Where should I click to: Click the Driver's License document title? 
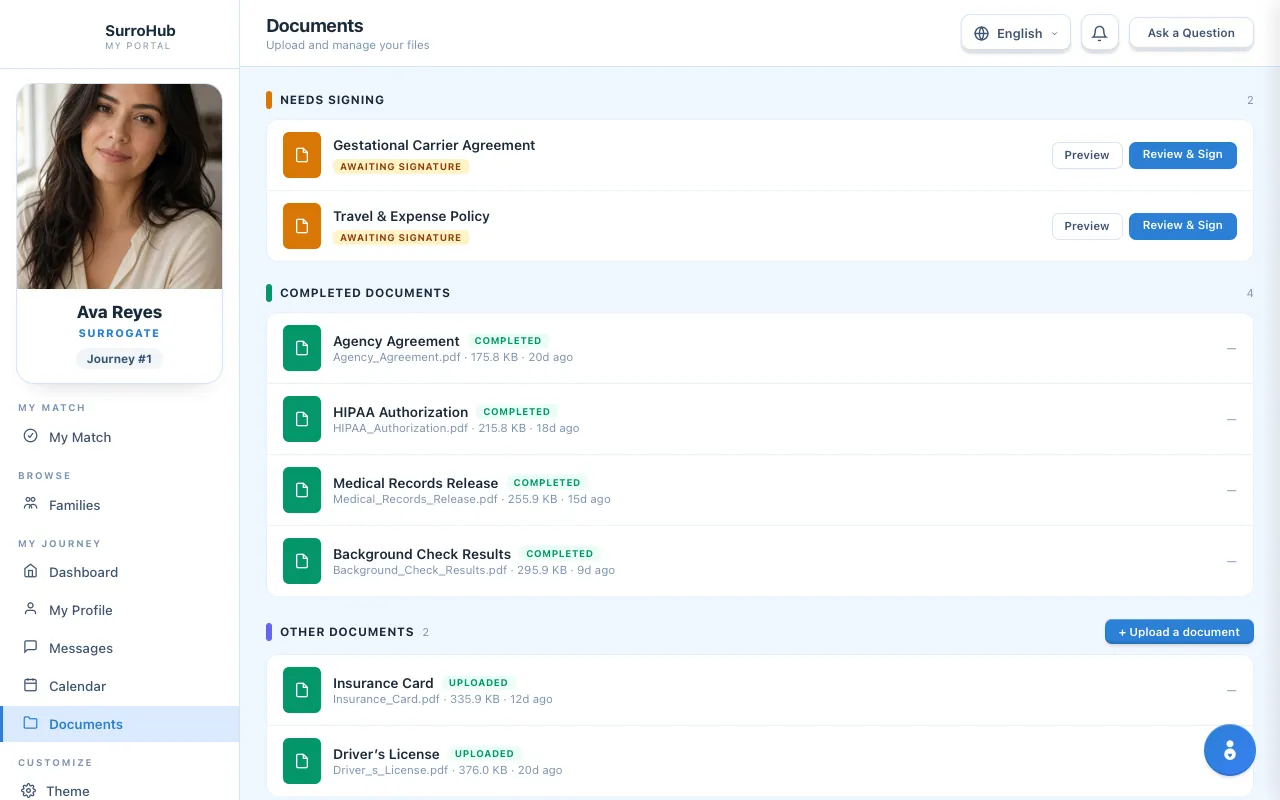tap(386, 754)
